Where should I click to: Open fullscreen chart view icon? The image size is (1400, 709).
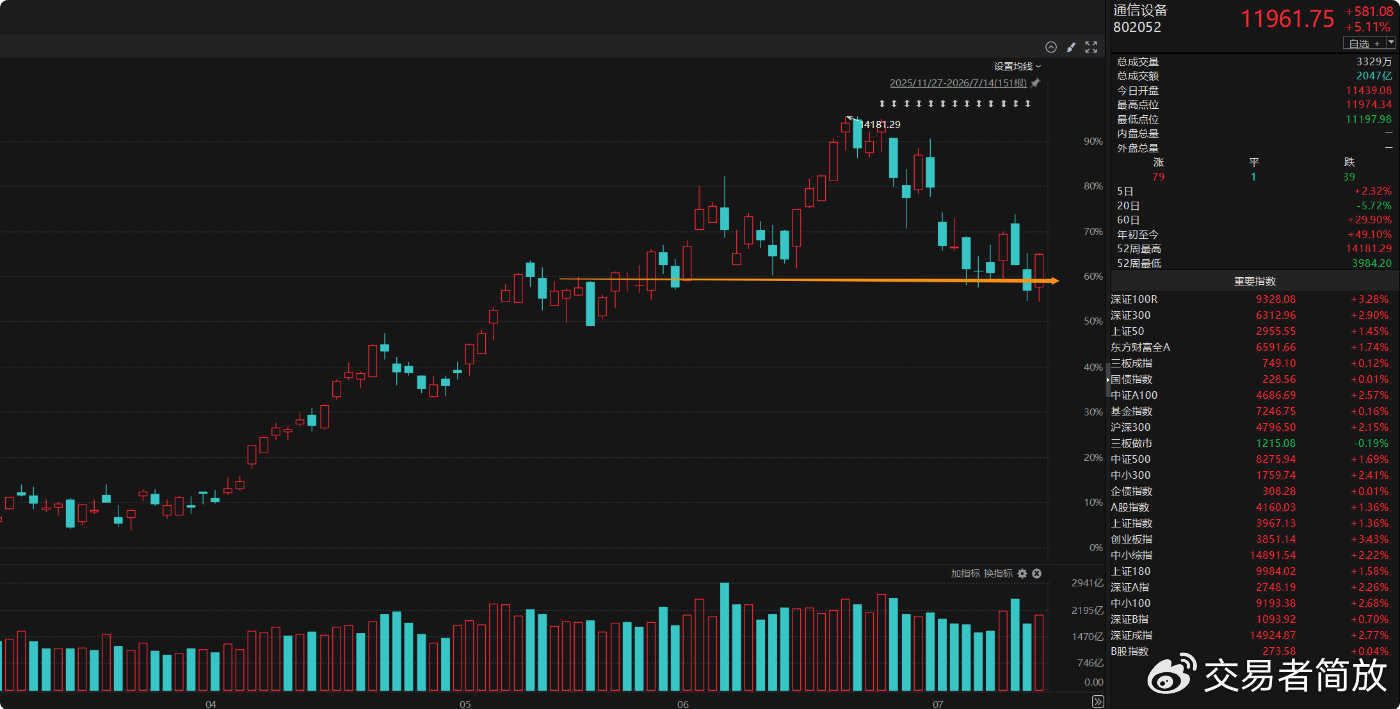(1091, 47)
